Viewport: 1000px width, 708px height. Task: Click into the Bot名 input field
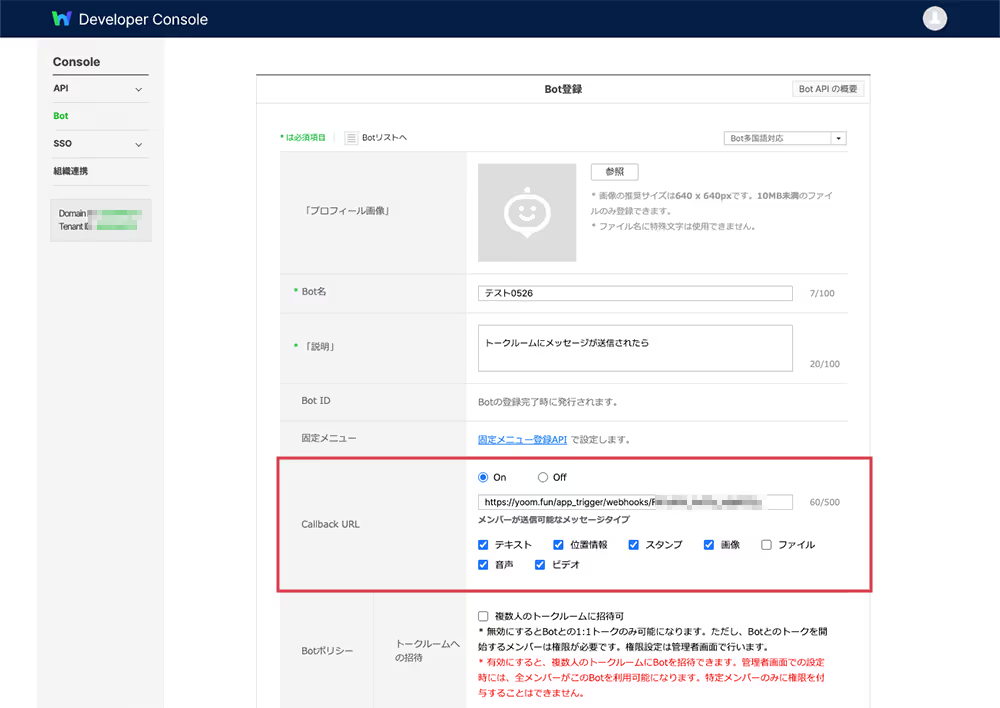[635, 293]
